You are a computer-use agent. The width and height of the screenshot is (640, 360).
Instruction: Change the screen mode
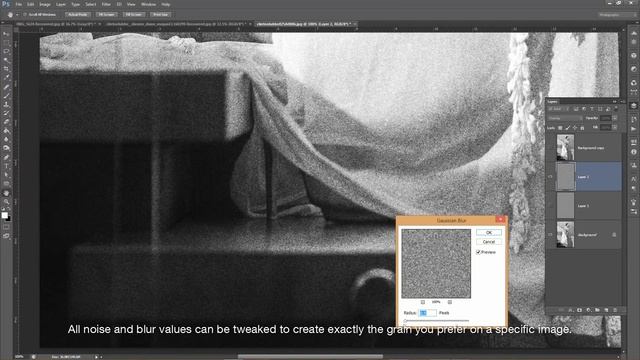(6, 236)
